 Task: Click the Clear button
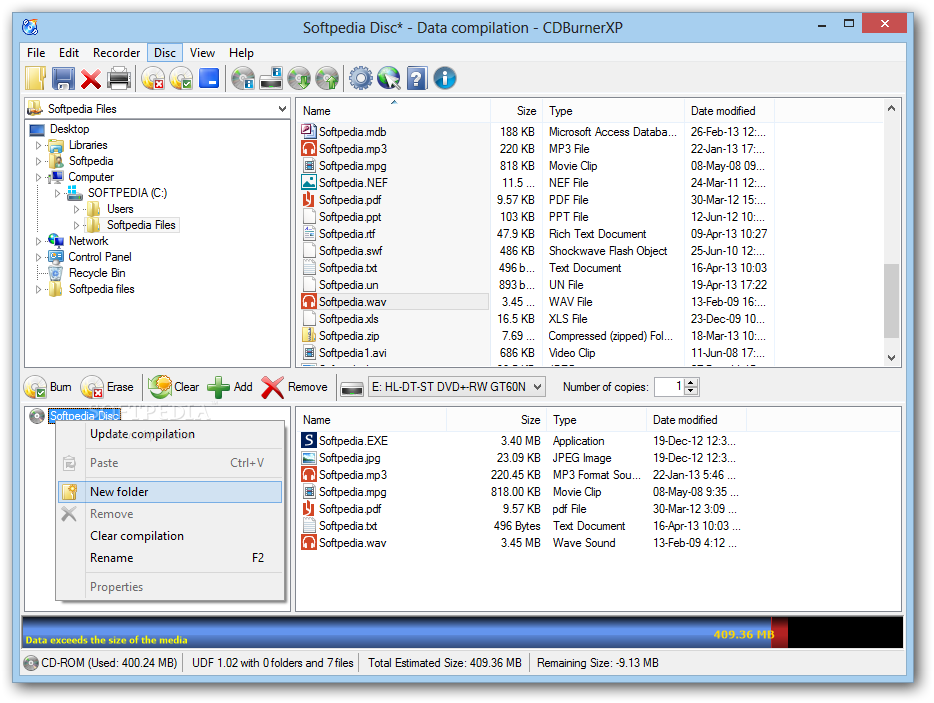[x=174, y=387]
